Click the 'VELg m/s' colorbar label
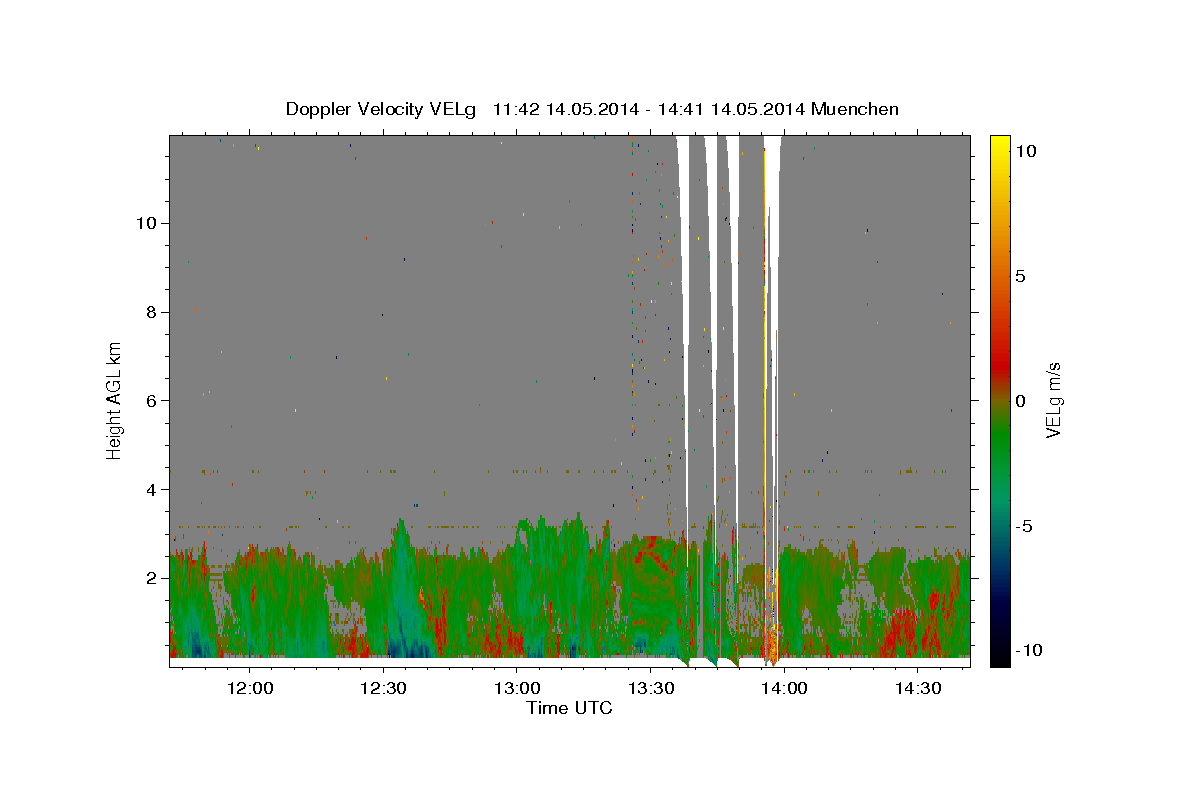Image resolution: width=1200 pixels, height=800 pixels. [1053, 401]
